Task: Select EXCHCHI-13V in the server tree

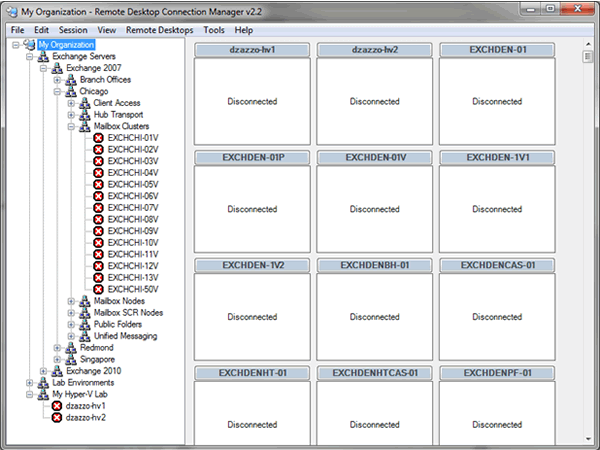Action: tap(132, 278)
